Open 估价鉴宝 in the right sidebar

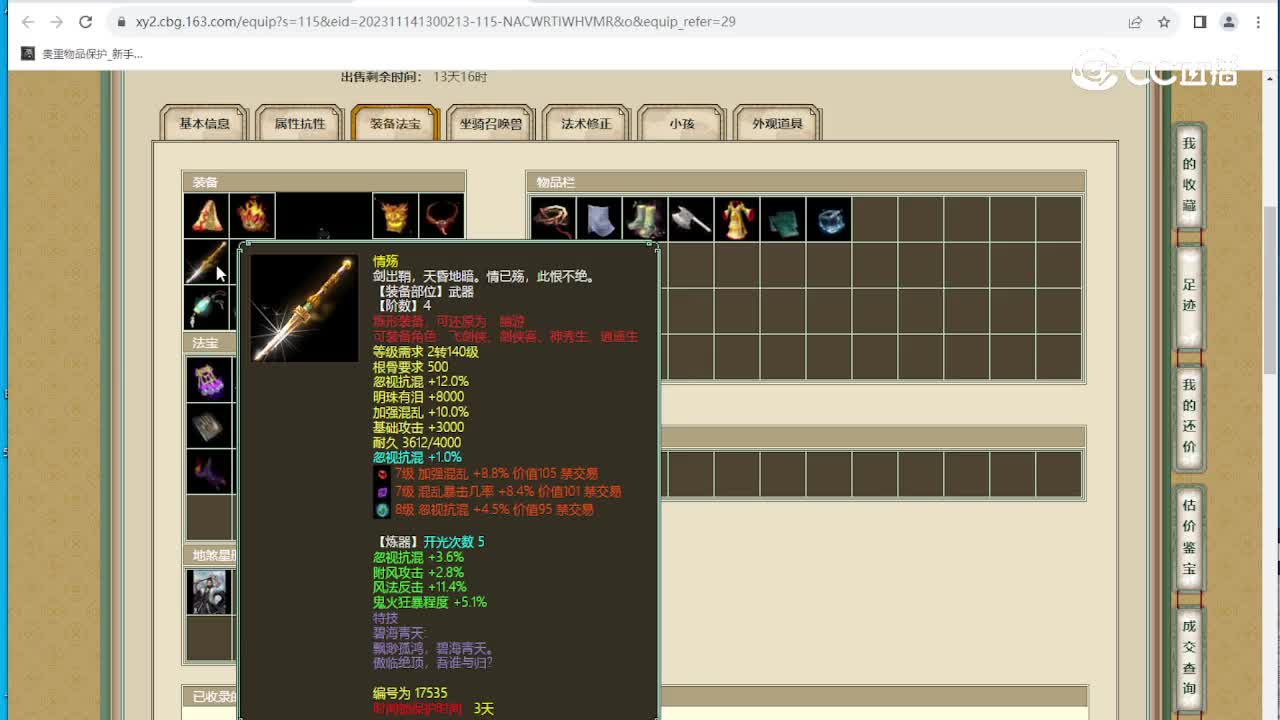click(x=1189, y=537)
